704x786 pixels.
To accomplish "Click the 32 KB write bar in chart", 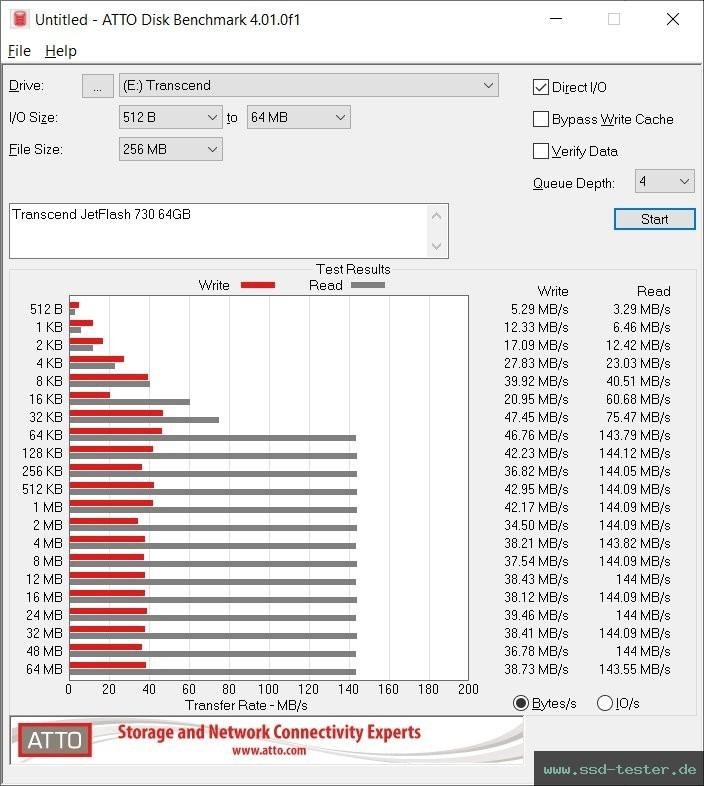I will click(x=116, y=413).
